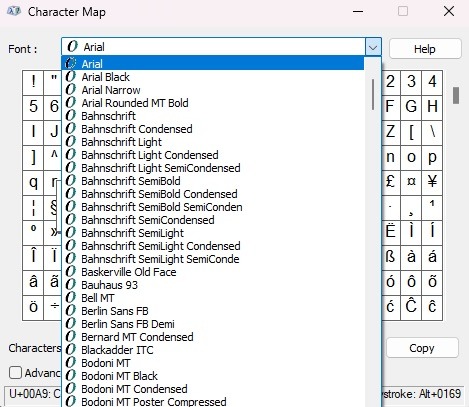Viewport: 469px width, 407px height.
Task: Choose Bodoni MT font
Action: tap(213, 363)
